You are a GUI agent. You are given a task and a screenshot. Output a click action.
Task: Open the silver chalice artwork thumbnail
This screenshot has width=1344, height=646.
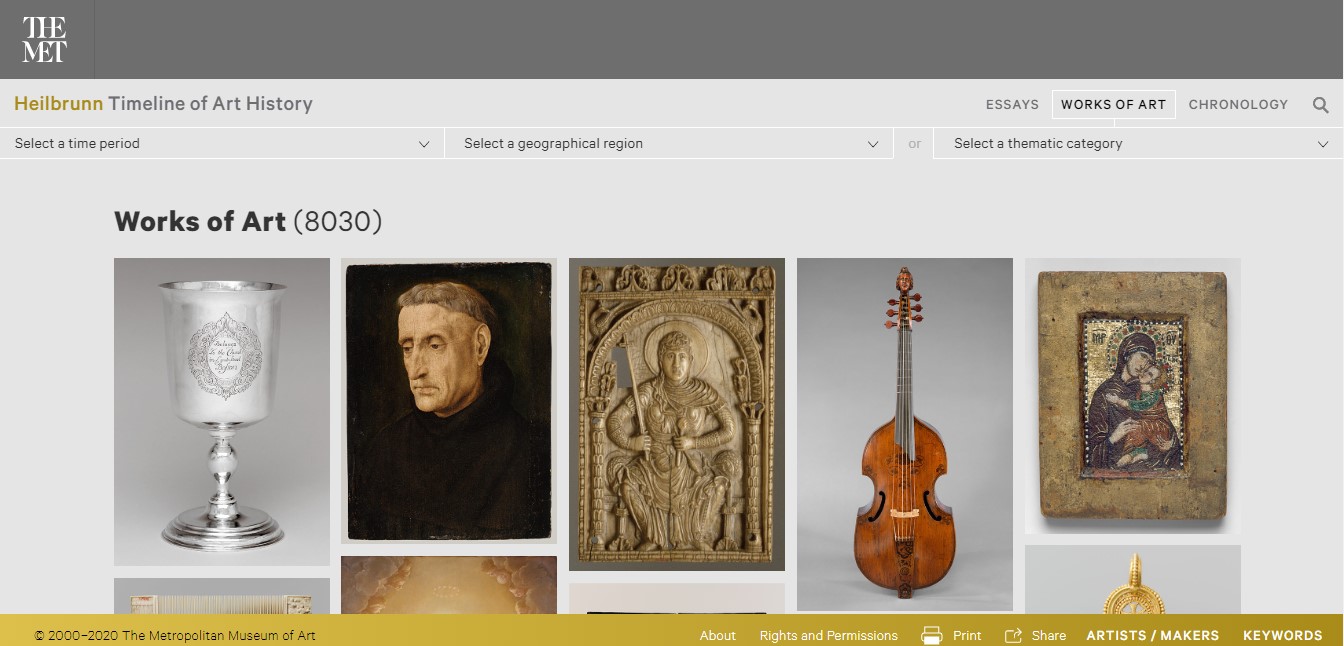pyautogui.click(x=222, y=412)
